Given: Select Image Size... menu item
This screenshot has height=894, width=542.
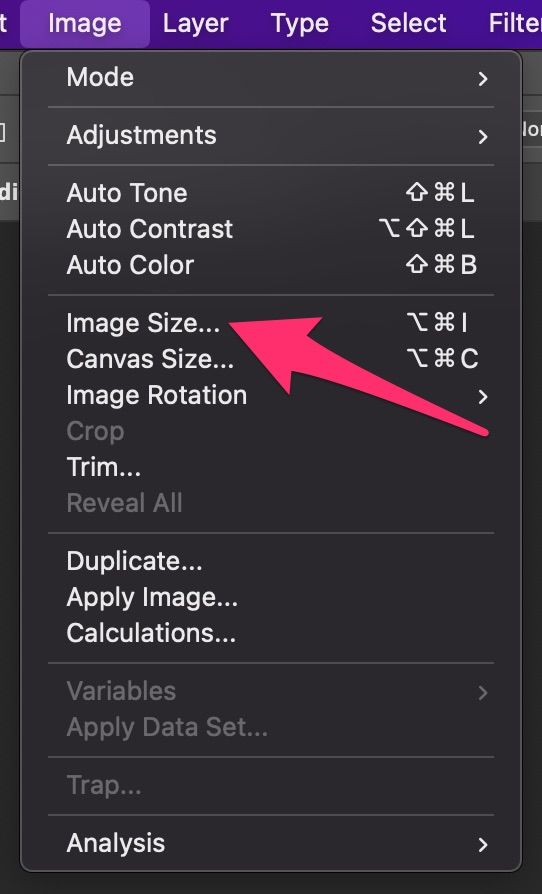Looking at the screenshot, I should coord(271,323).
